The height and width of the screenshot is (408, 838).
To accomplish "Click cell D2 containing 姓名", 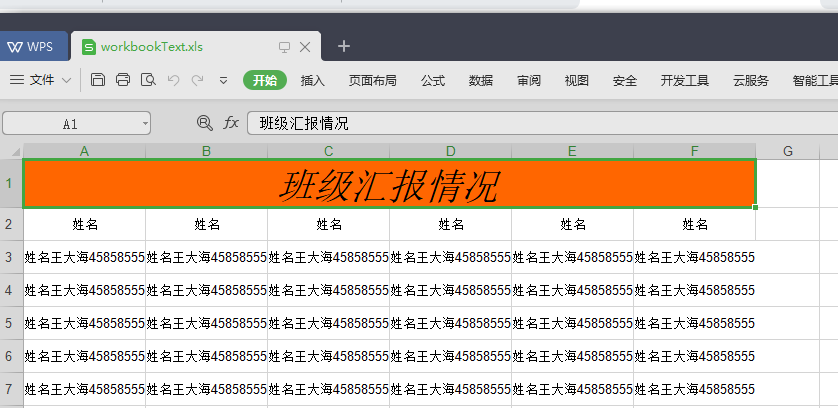I will 451,225.
